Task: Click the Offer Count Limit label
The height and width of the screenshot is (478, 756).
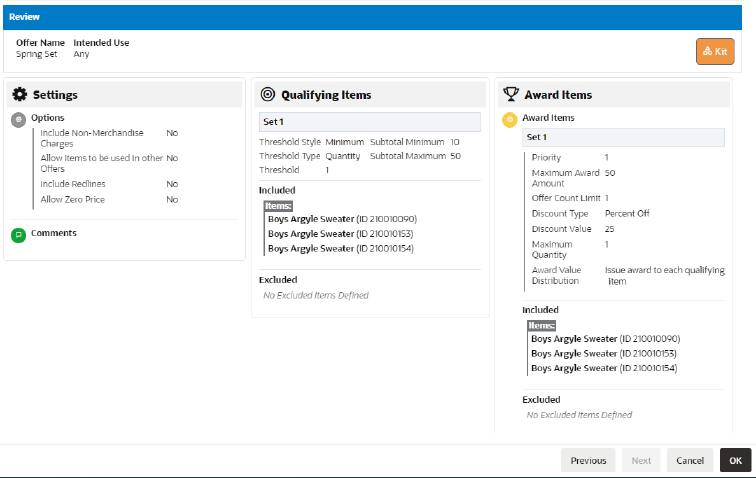Action: 566,198
